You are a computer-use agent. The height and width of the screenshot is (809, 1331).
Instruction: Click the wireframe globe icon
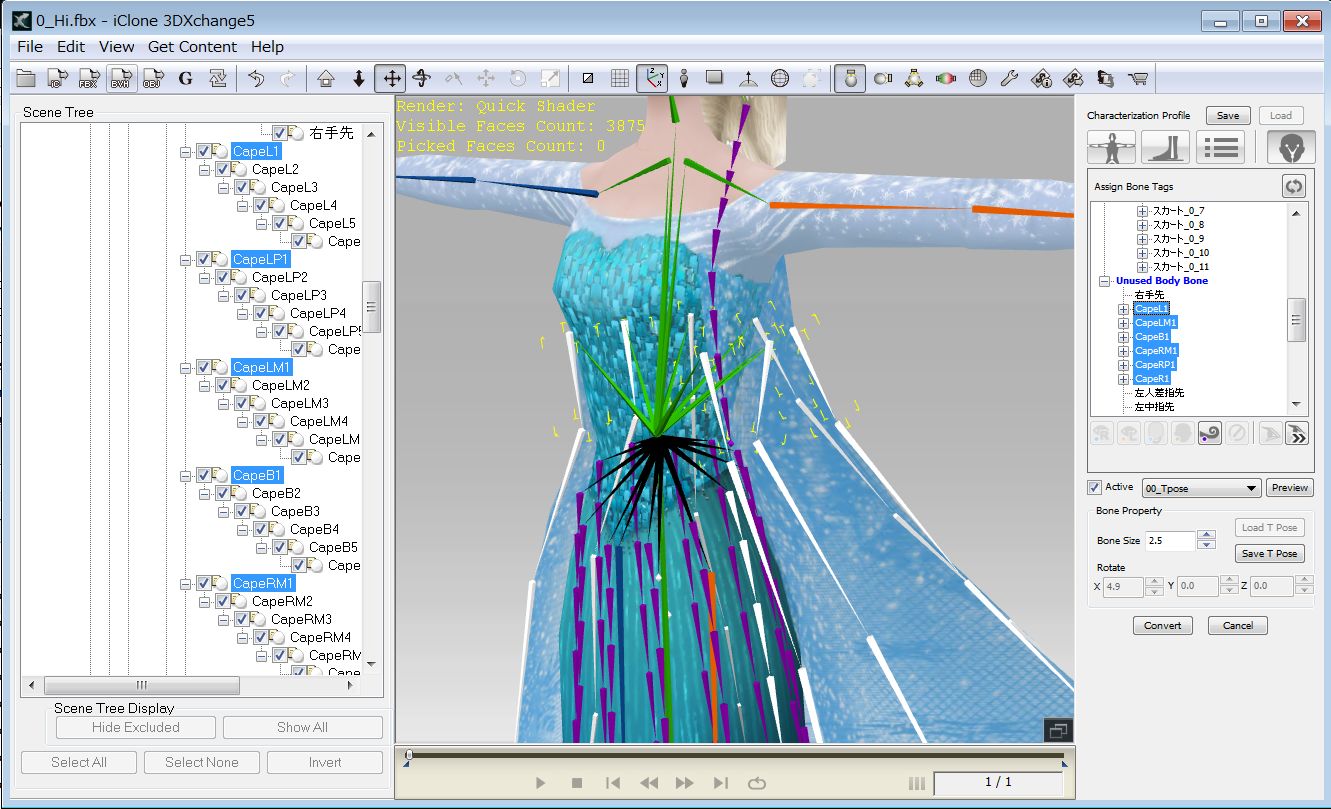coord(780,78)
